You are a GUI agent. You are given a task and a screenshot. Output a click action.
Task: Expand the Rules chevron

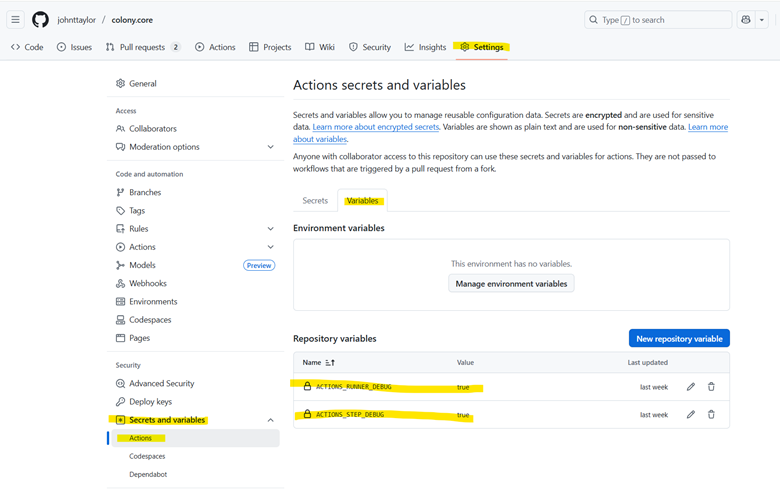click(271, 229)
